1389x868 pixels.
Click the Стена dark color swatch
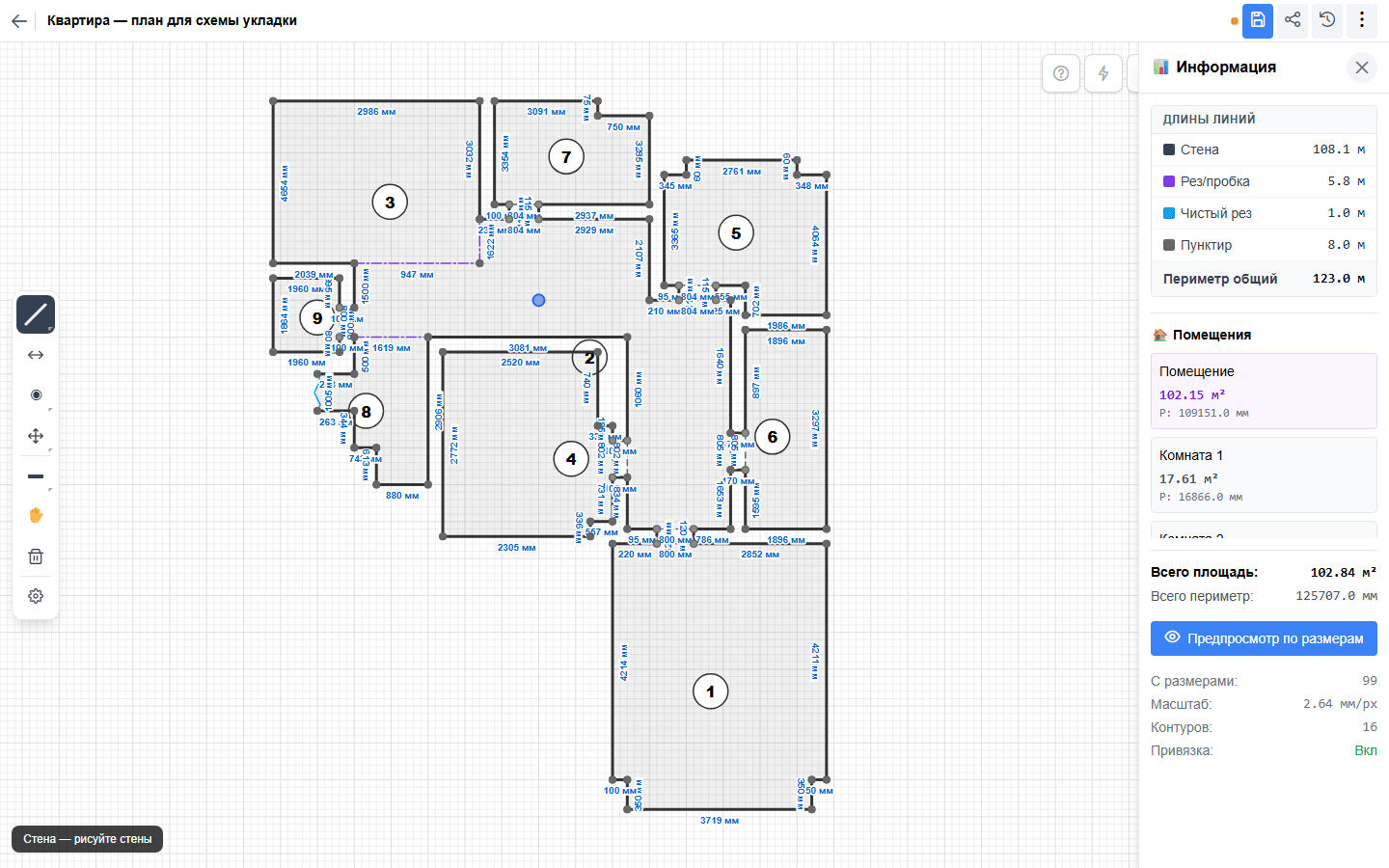pyautogui.click(x=1169, y=149)
